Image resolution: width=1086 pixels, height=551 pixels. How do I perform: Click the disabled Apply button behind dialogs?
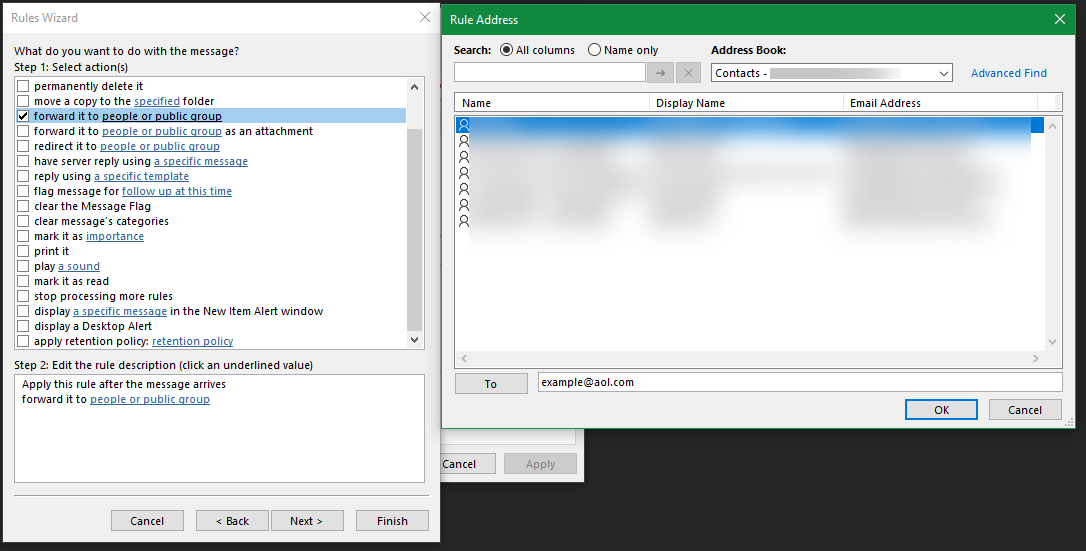pos(540,464)
